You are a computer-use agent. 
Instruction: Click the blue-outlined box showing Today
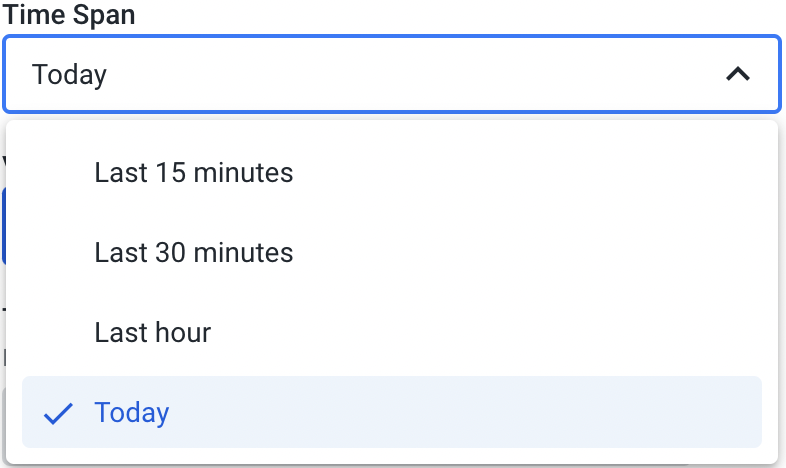392,74
